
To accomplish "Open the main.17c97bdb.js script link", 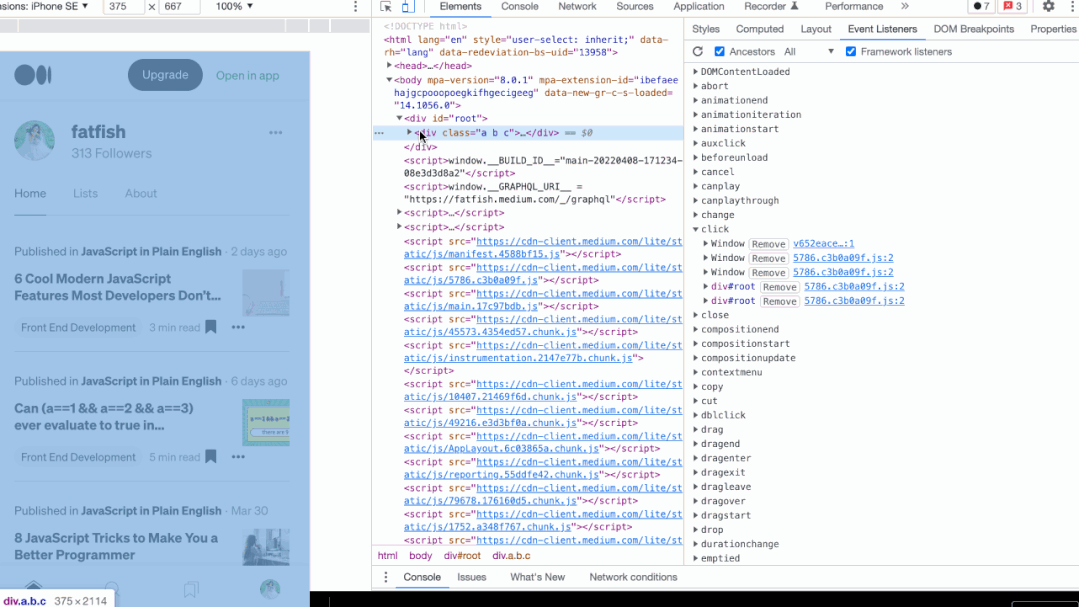I will point(471,306).
